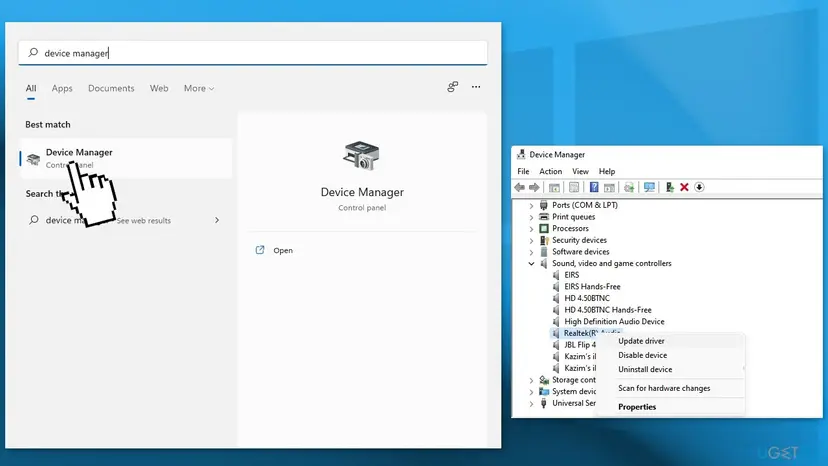
Task: Select the JBL Flip 4 device
Action: (580, 344)
